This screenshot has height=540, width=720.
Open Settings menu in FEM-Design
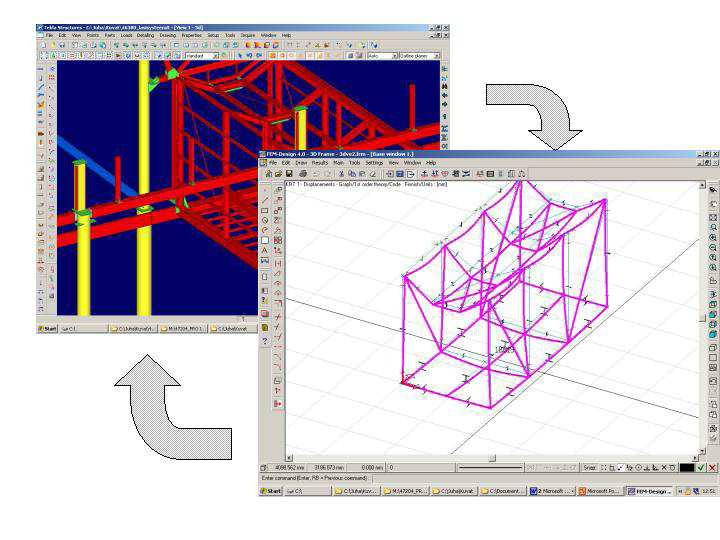tap(374, 163)
